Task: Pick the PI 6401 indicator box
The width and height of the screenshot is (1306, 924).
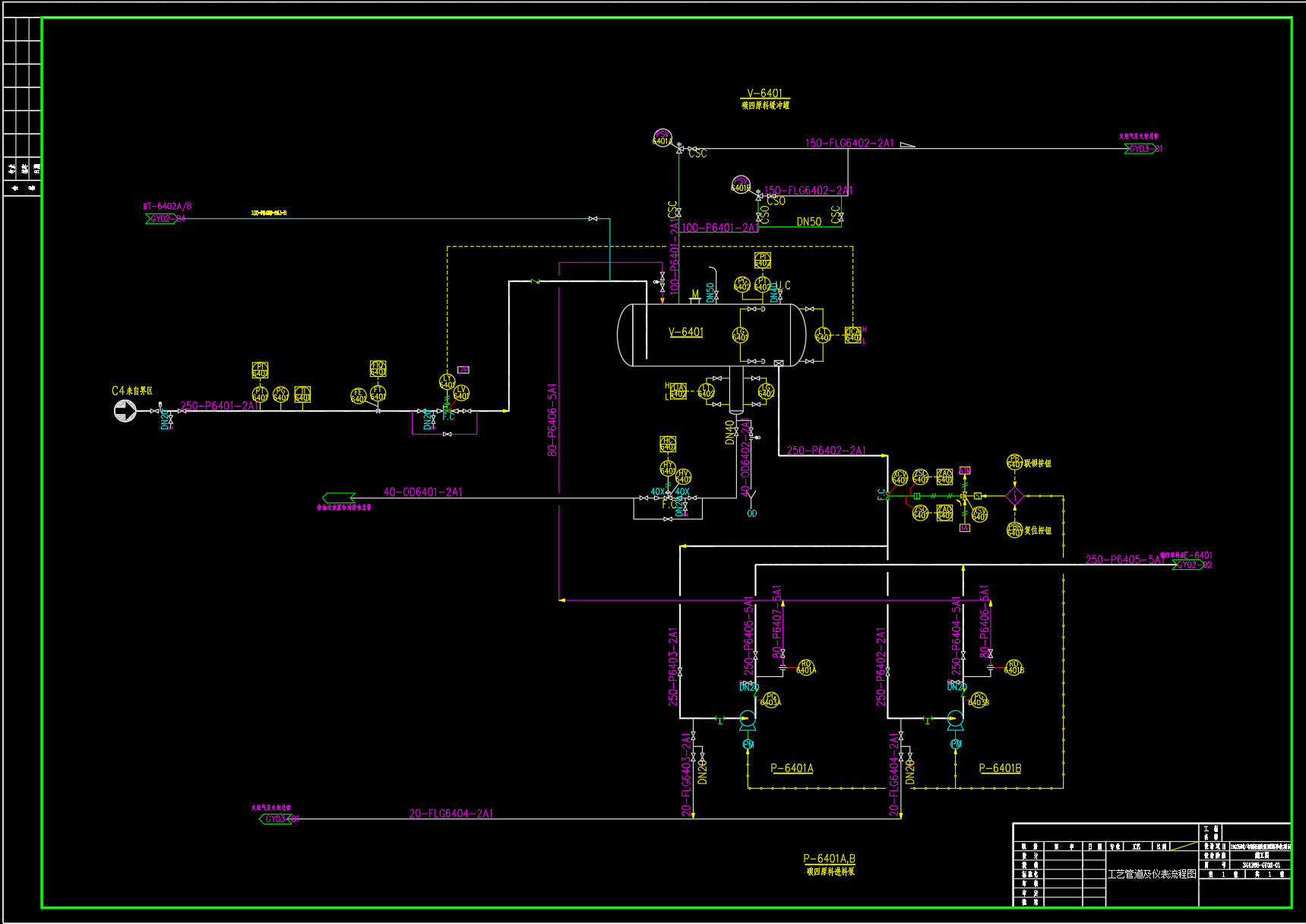Action: (260, 370)
